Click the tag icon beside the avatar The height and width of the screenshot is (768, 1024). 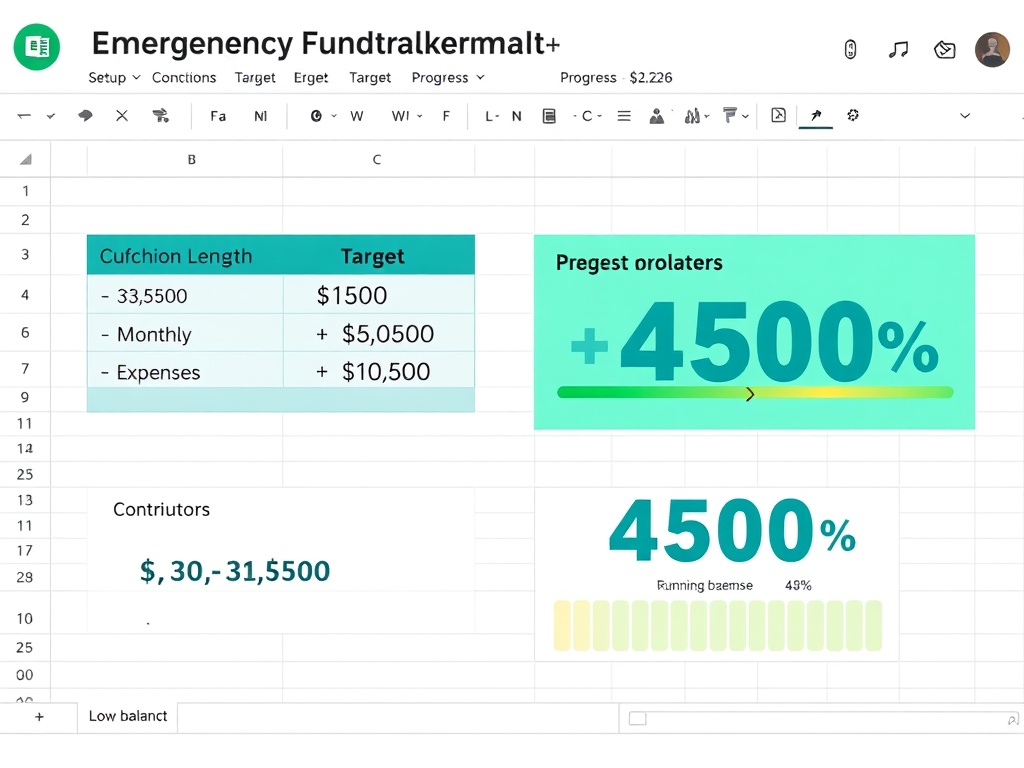coord(944,49)
